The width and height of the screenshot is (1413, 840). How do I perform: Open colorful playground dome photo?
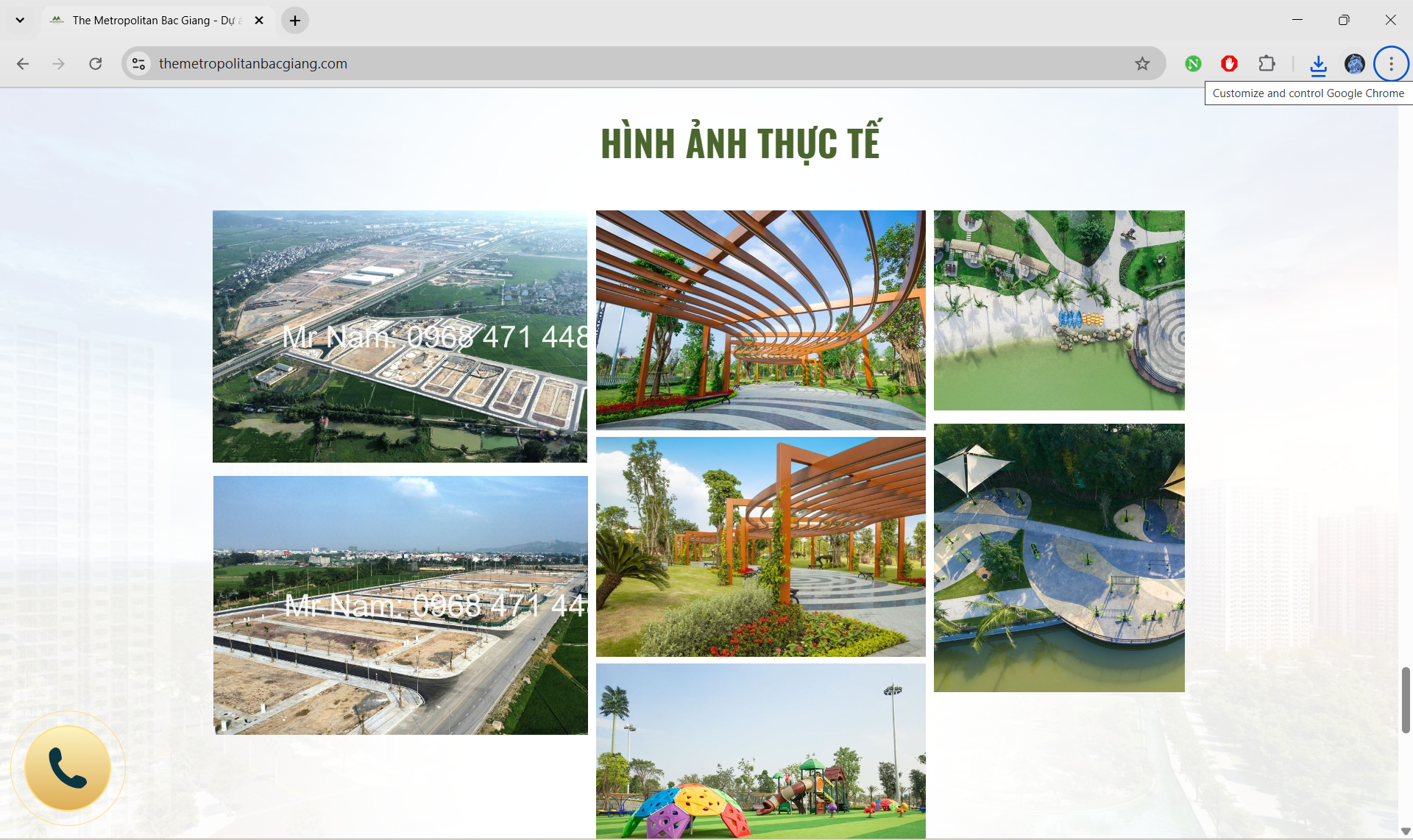tap(760, 750)
